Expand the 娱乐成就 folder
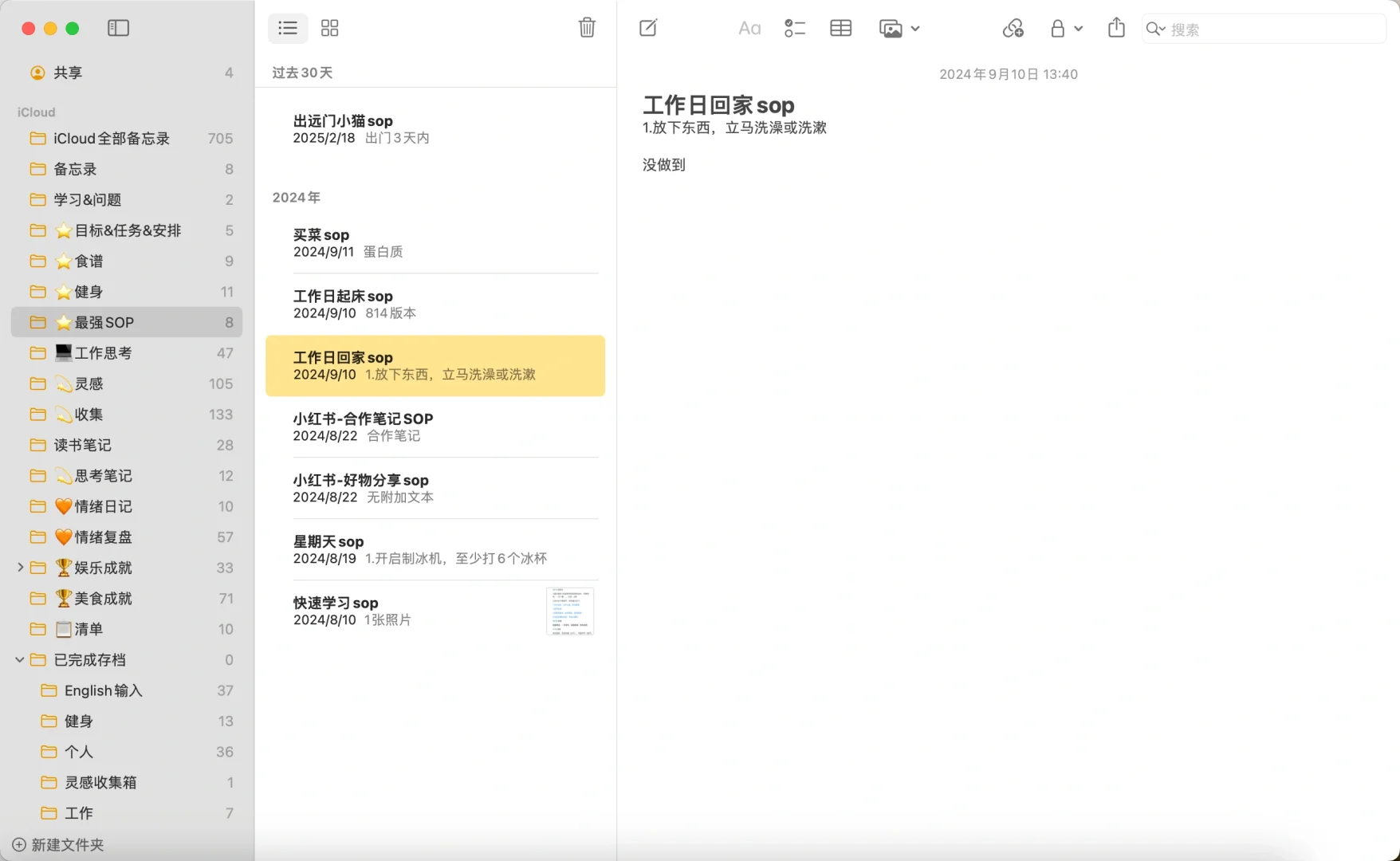The image size is (1400, 861). (21, 568)
